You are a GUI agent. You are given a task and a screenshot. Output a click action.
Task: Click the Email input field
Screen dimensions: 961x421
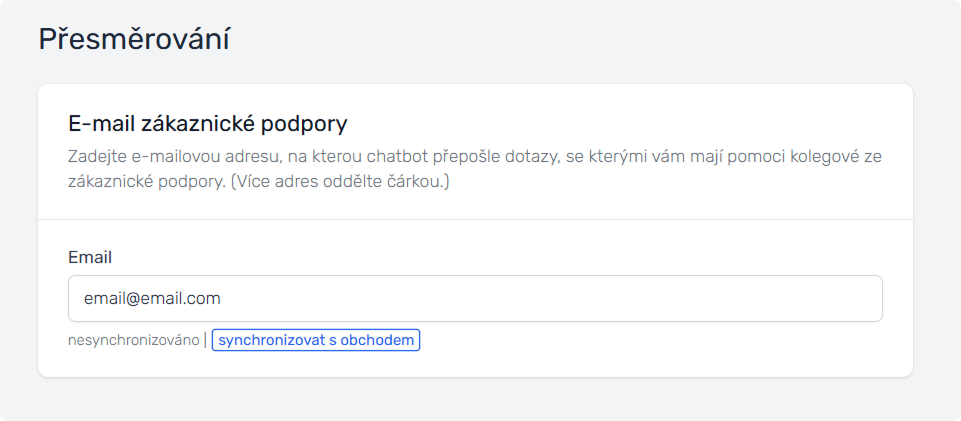coord(475,298)
